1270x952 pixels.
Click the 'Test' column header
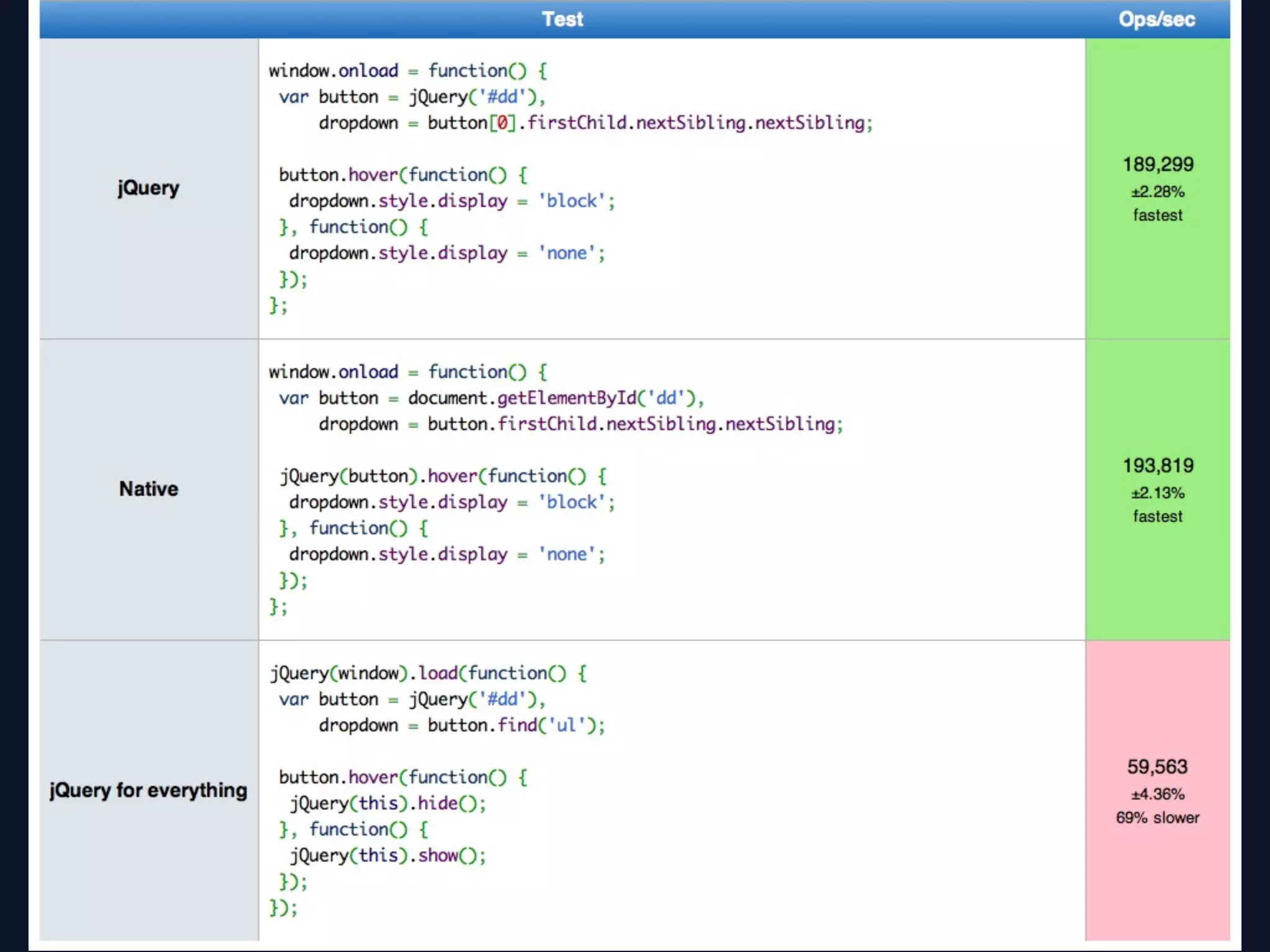pos(562,19)
